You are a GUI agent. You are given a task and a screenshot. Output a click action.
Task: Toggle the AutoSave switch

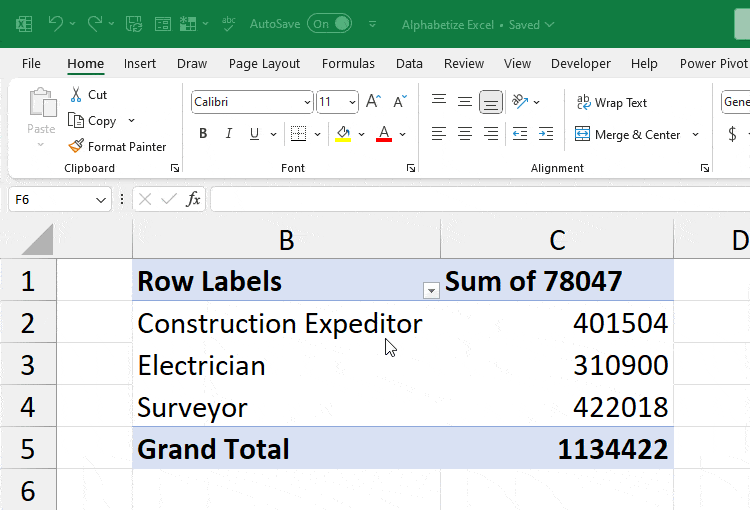[x=330, y=23]
